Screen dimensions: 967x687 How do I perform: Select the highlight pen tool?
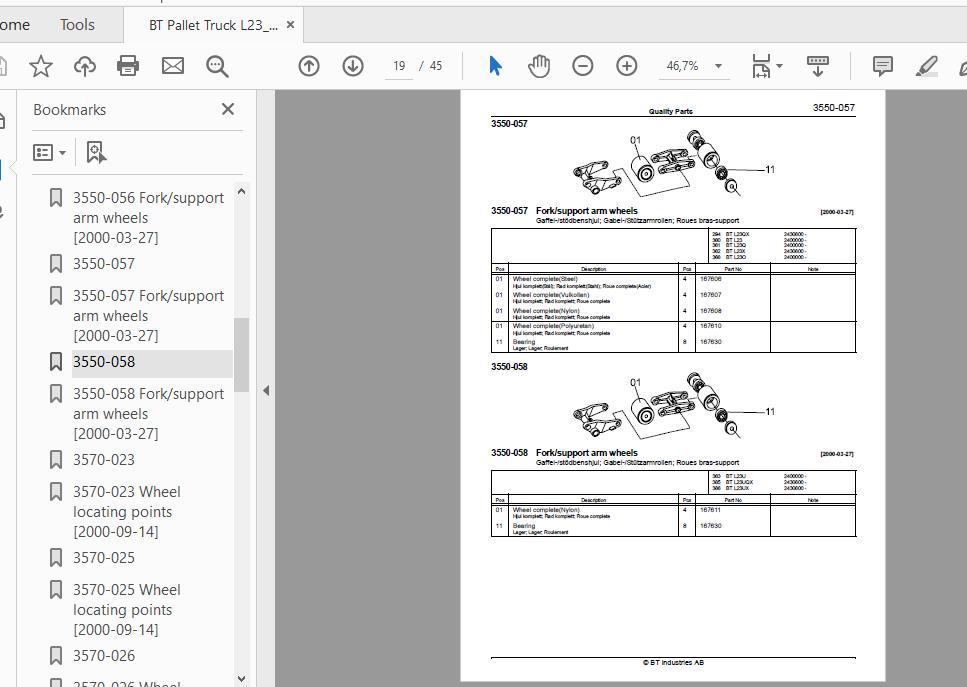tap(927, 66)
